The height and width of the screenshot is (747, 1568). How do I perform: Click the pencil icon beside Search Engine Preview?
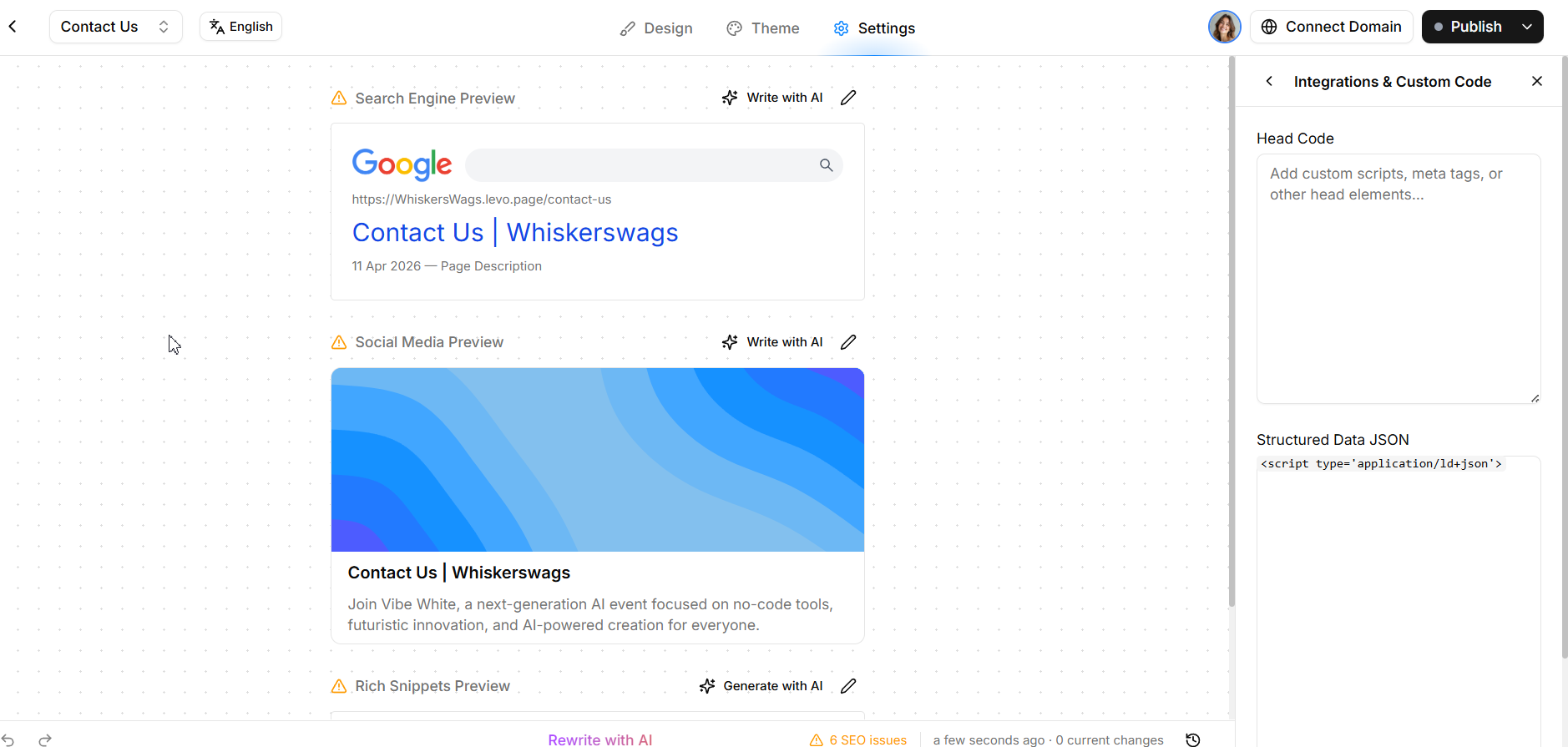coord(848,98)
